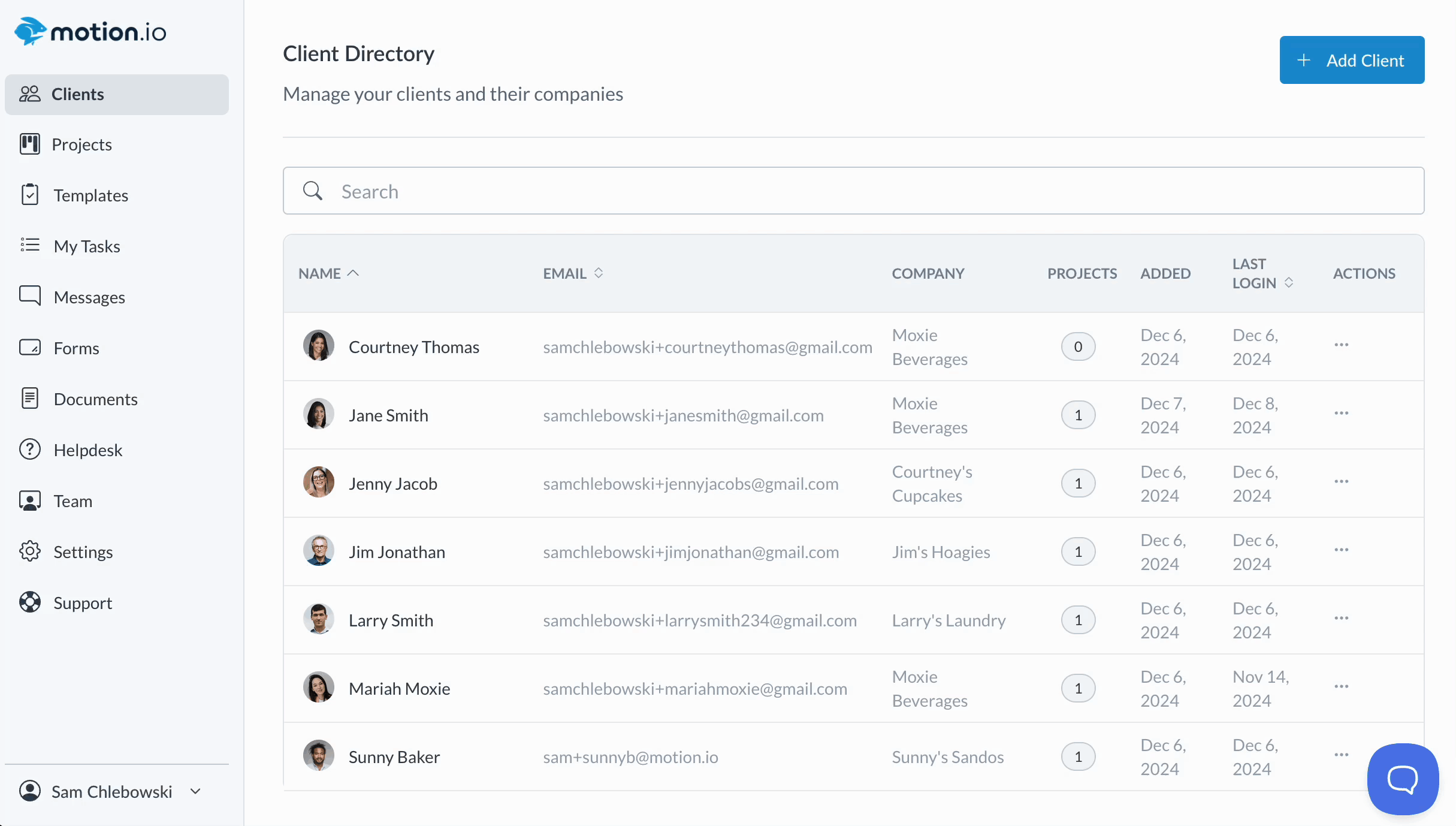1456x826 pixels.
Task: Click the My Tasks list icon
Action: pyautogui.click(x=30, y=245)
